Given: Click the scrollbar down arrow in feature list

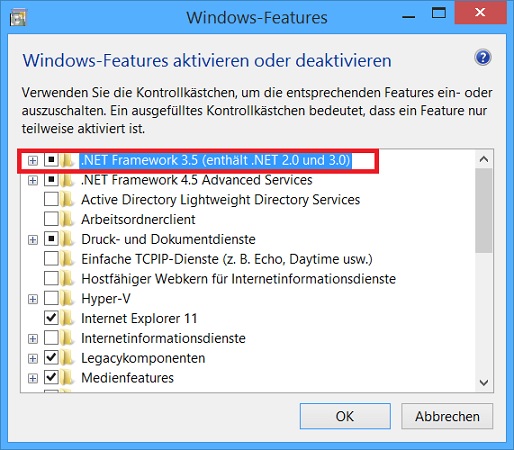Looking at the screenshot, I should [484, 382].
